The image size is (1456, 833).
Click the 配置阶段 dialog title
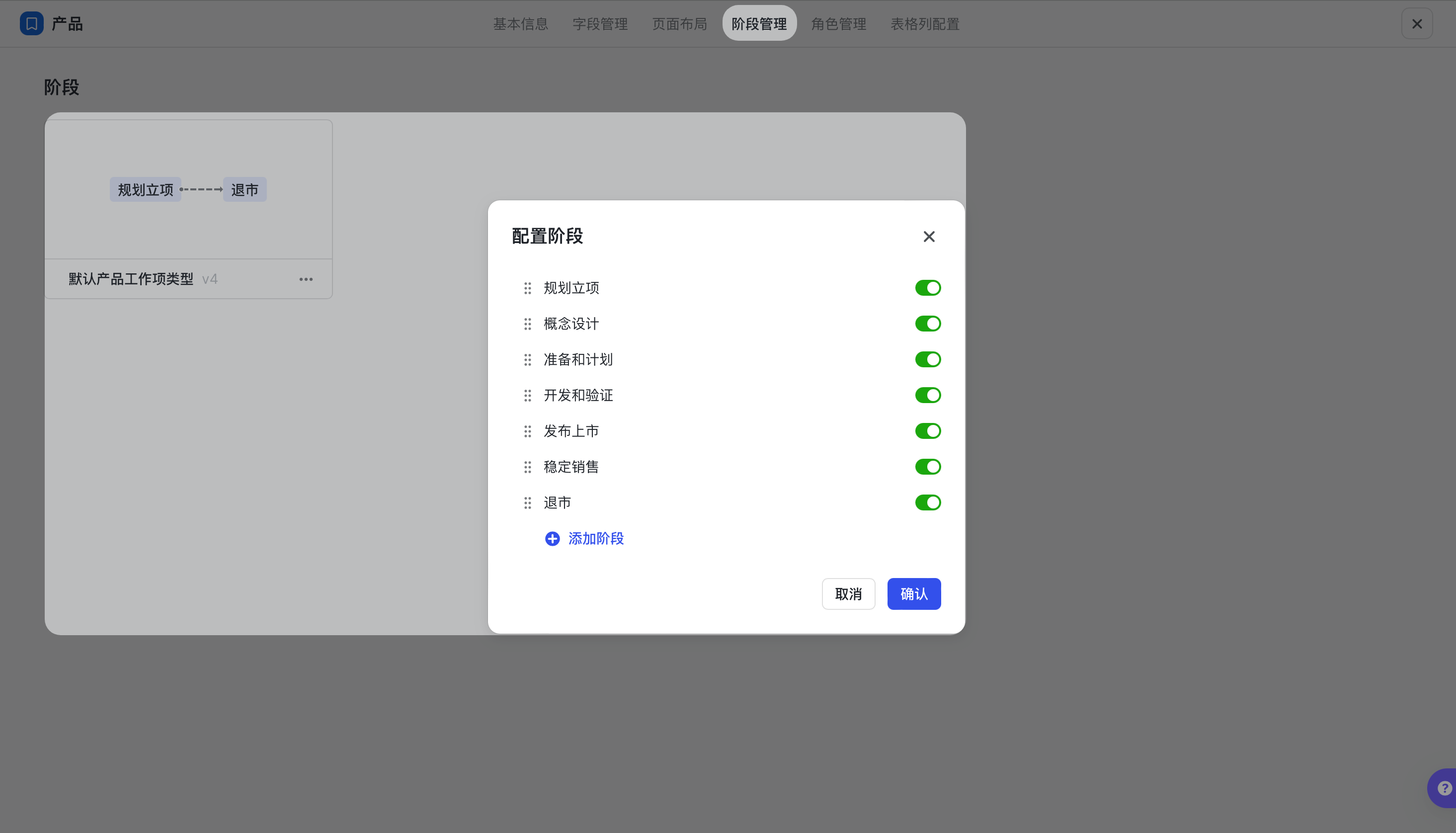coord(547,236)
